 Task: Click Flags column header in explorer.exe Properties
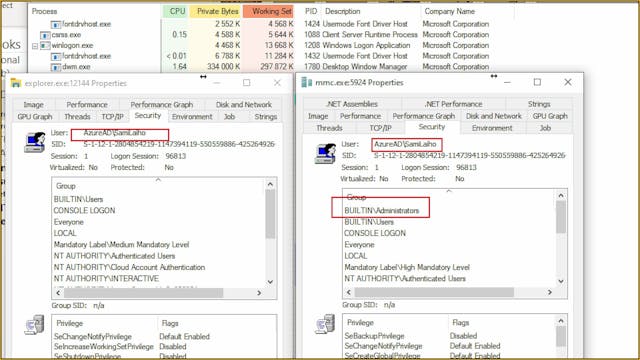[x=170, y=323]
